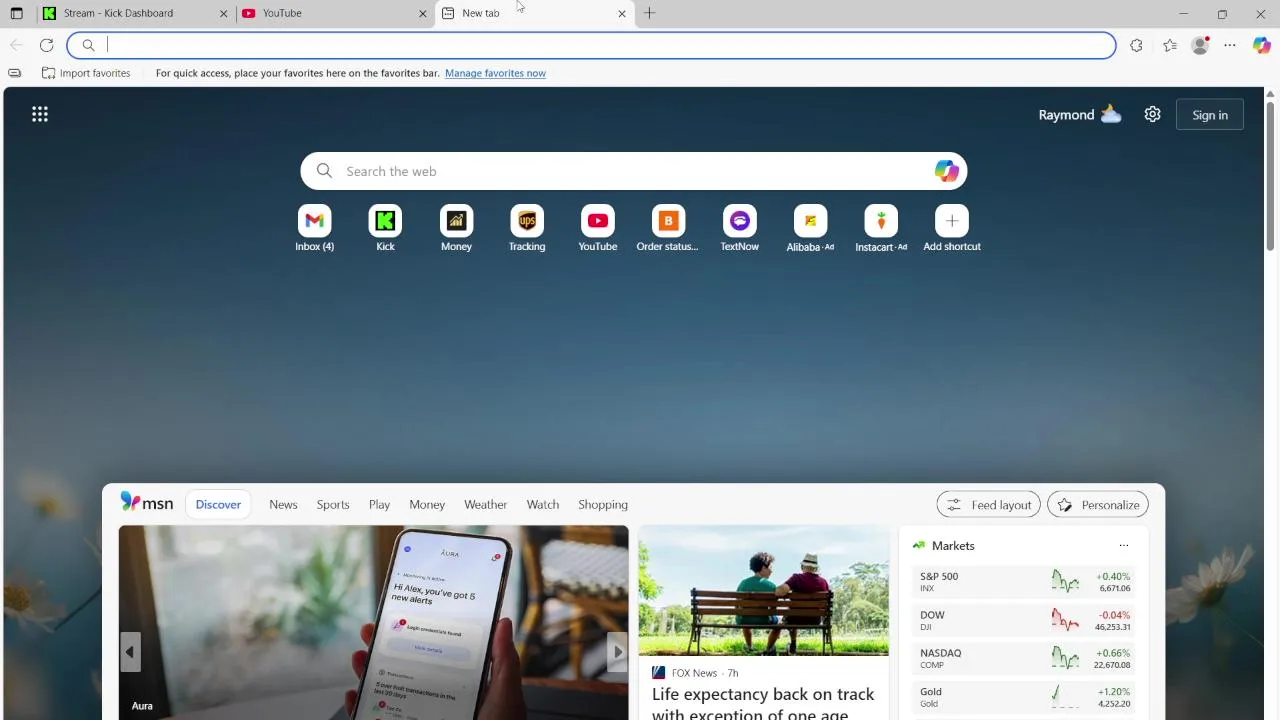The image size is (1280, 720).
Task: Select the Weather feed tab
Action: pyautogui.click(x=485, y=505)
